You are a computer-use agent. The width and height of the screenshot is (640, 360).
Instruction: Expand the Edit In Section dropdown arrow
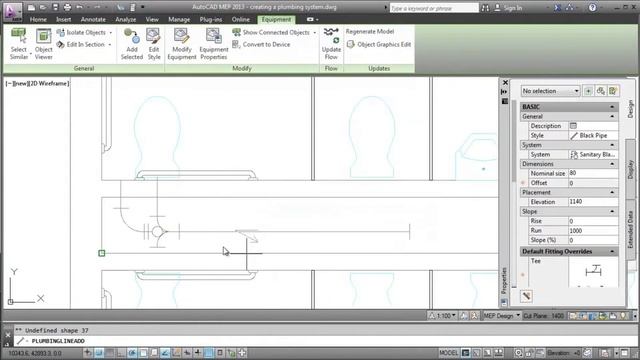point(110,45)
